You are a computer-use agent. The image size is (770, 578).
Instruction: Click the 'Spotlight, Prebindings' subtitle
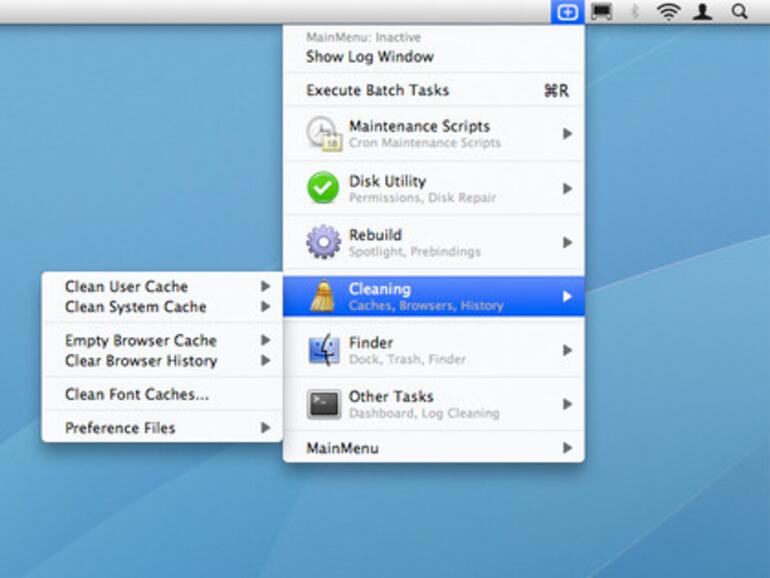coord(414,251)
